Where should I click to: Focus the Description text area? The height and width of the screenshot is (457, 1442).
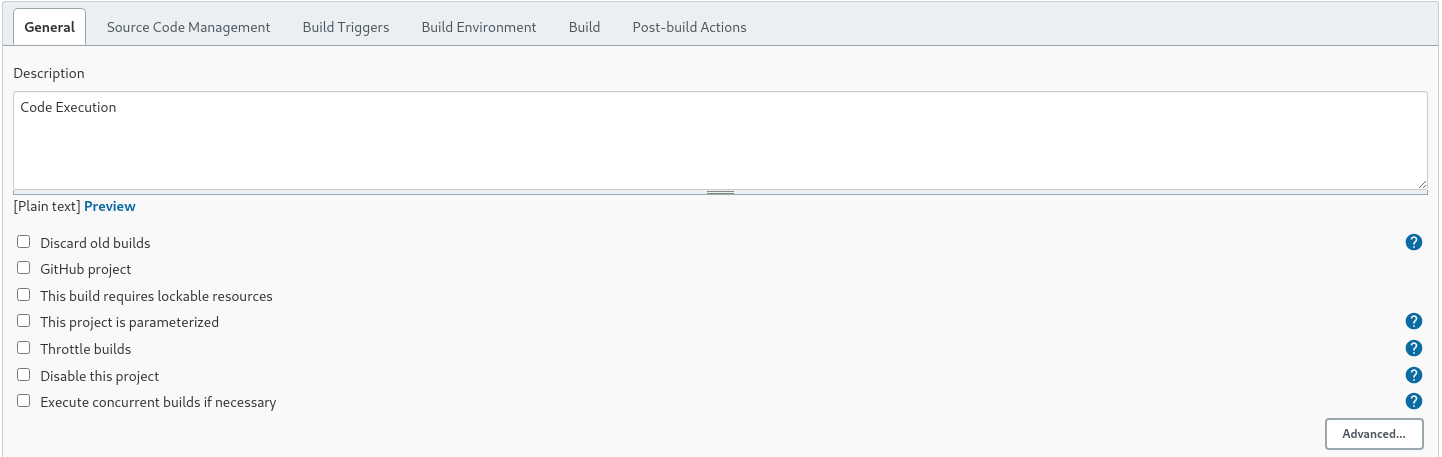(x=720, y=140)
